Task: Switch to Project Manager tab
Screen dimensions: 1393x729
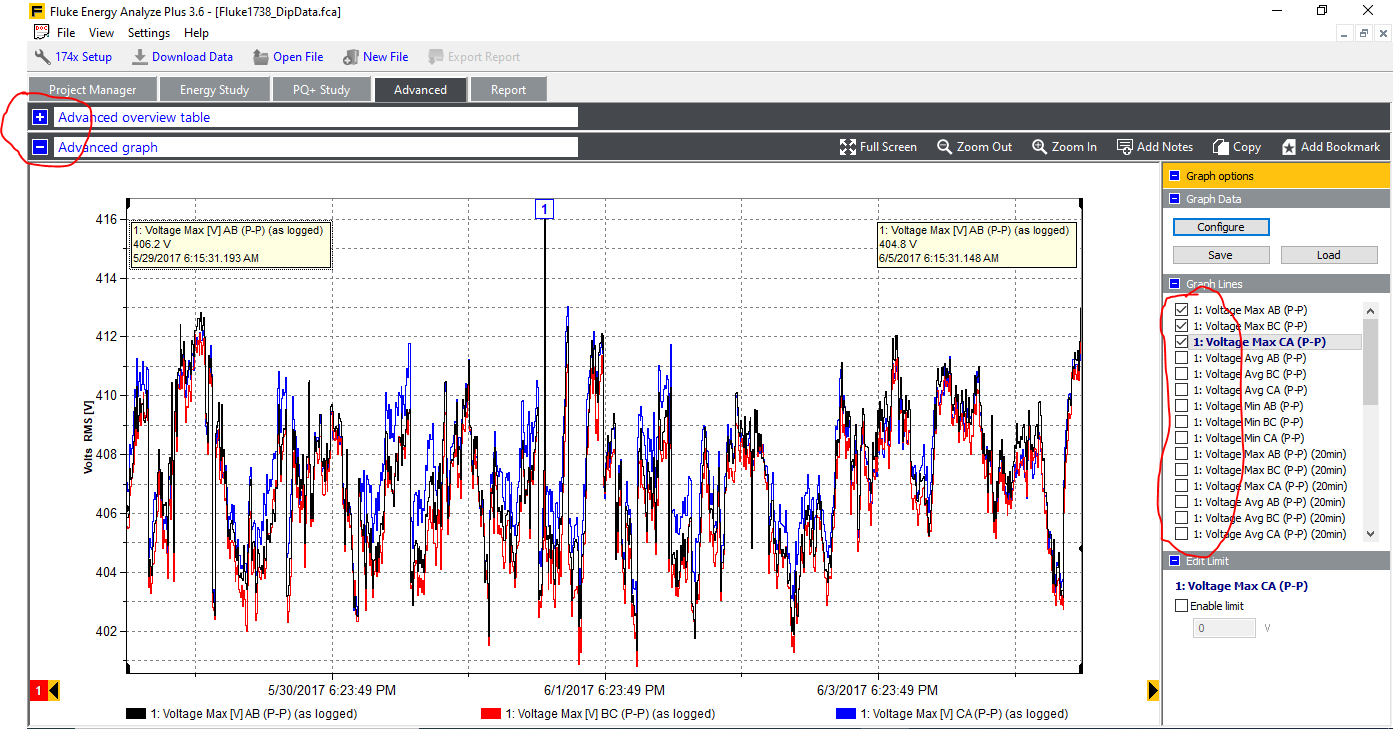Action: pyautogui.click(x=93, y=89)
